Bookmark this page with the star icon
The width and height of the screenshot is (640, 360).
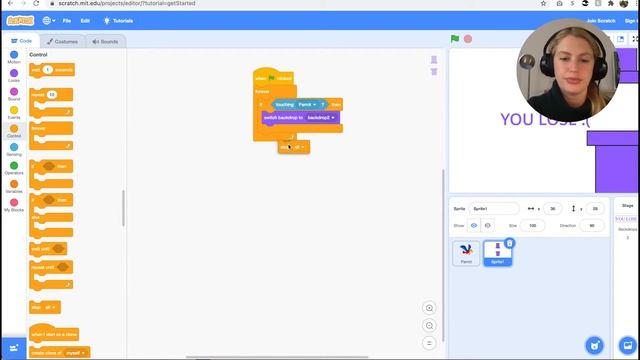click(x=543, y=3)
